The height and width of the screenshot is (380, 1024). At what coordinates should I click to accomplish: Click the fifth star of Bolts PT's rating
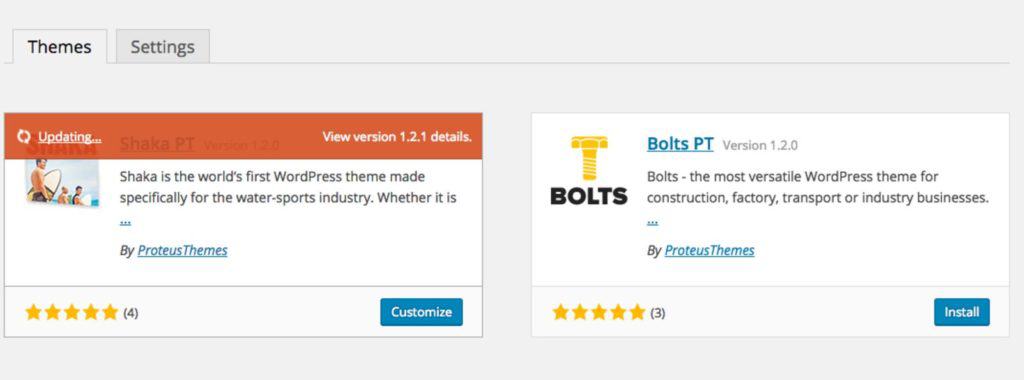tap(637, 313)
